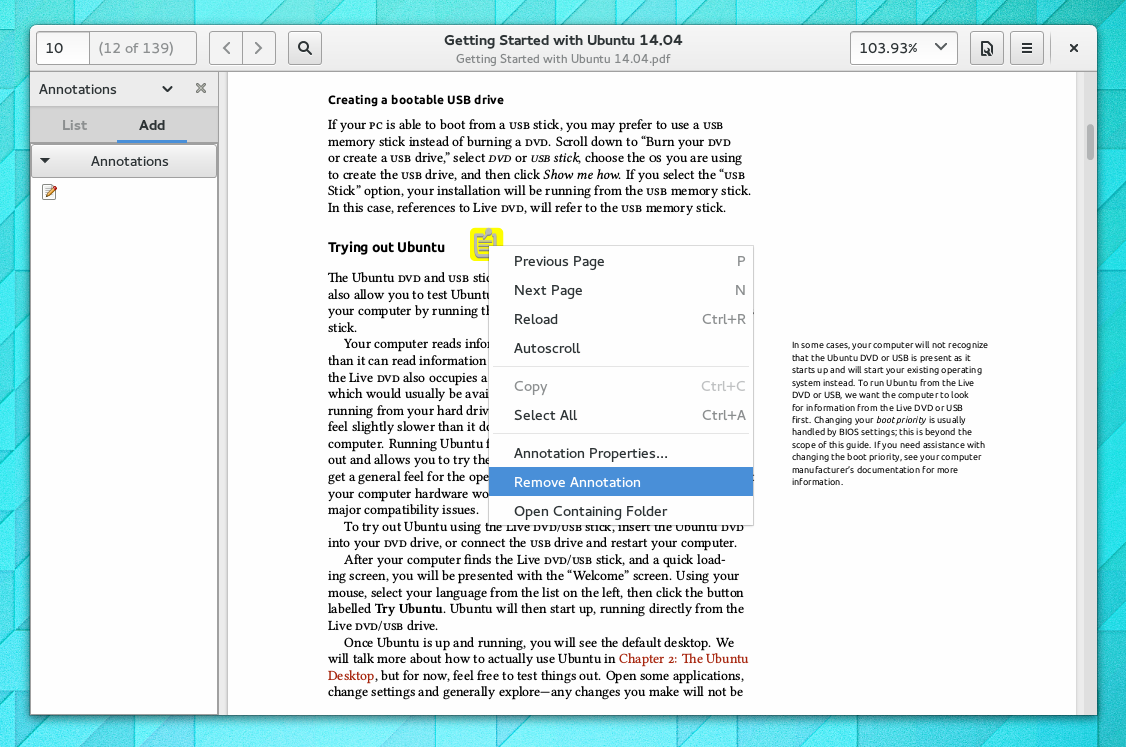Open the zoom level dropdown showing 103.93%

coord(903,47)
